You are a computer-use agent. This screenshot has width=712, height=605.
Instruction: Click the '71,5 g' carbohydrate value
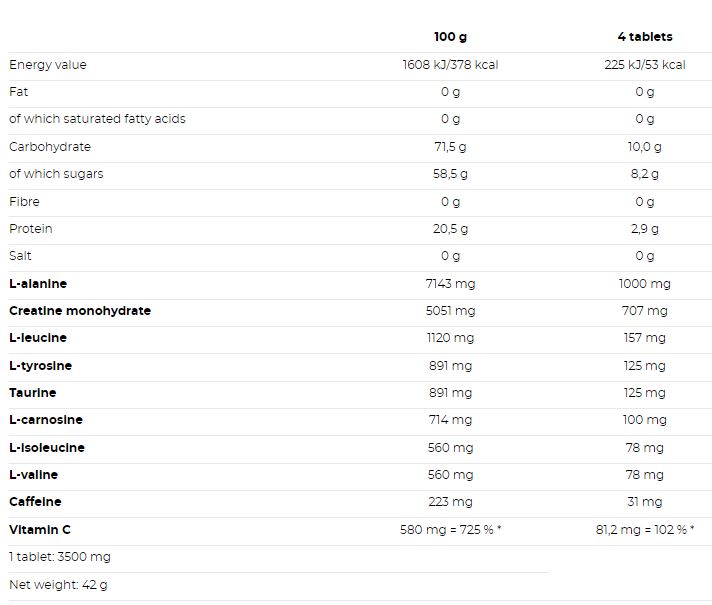450,147
